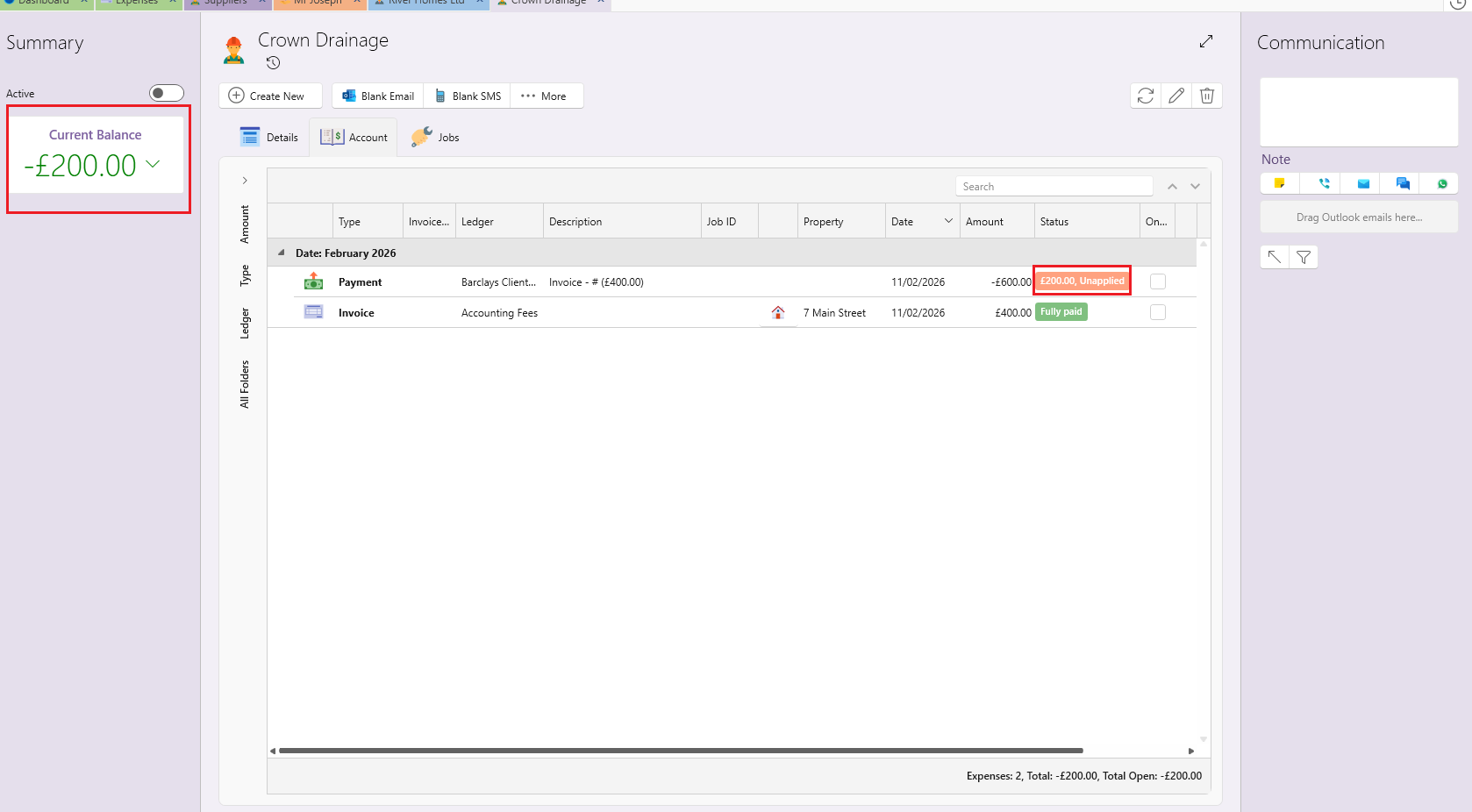Click the Crown Drainage worker avatar icon
Viewport: 1472px width, 812px height.
tap(233, 50)
